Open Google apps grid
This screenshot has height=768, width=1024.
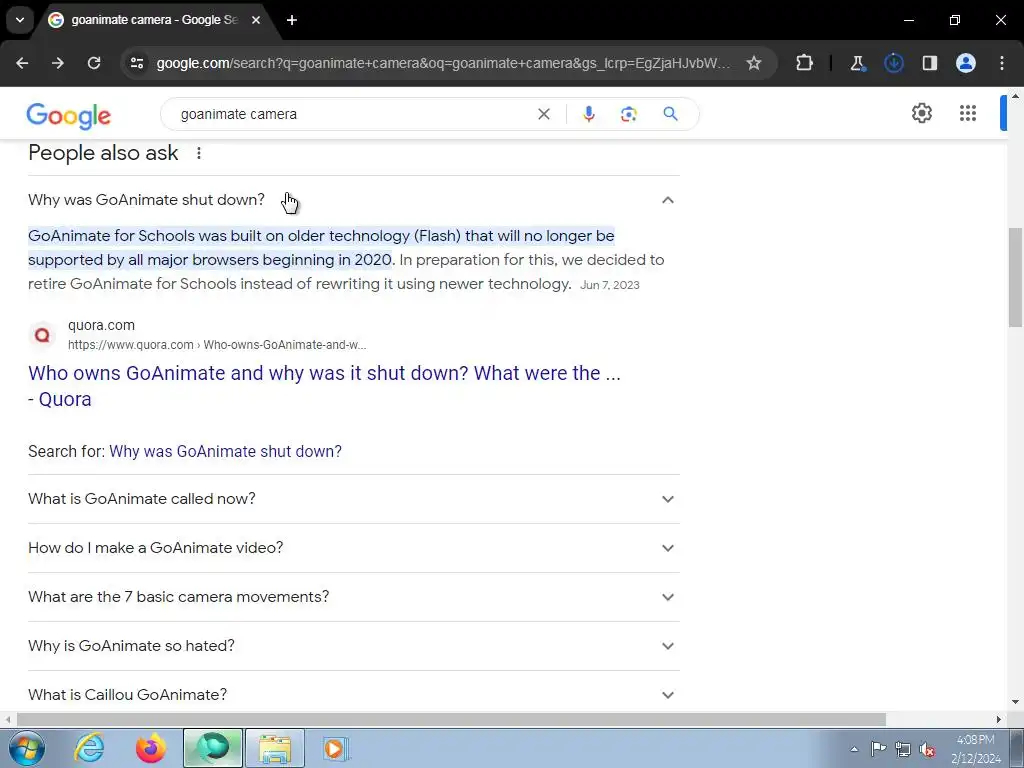tap(968, 113)
